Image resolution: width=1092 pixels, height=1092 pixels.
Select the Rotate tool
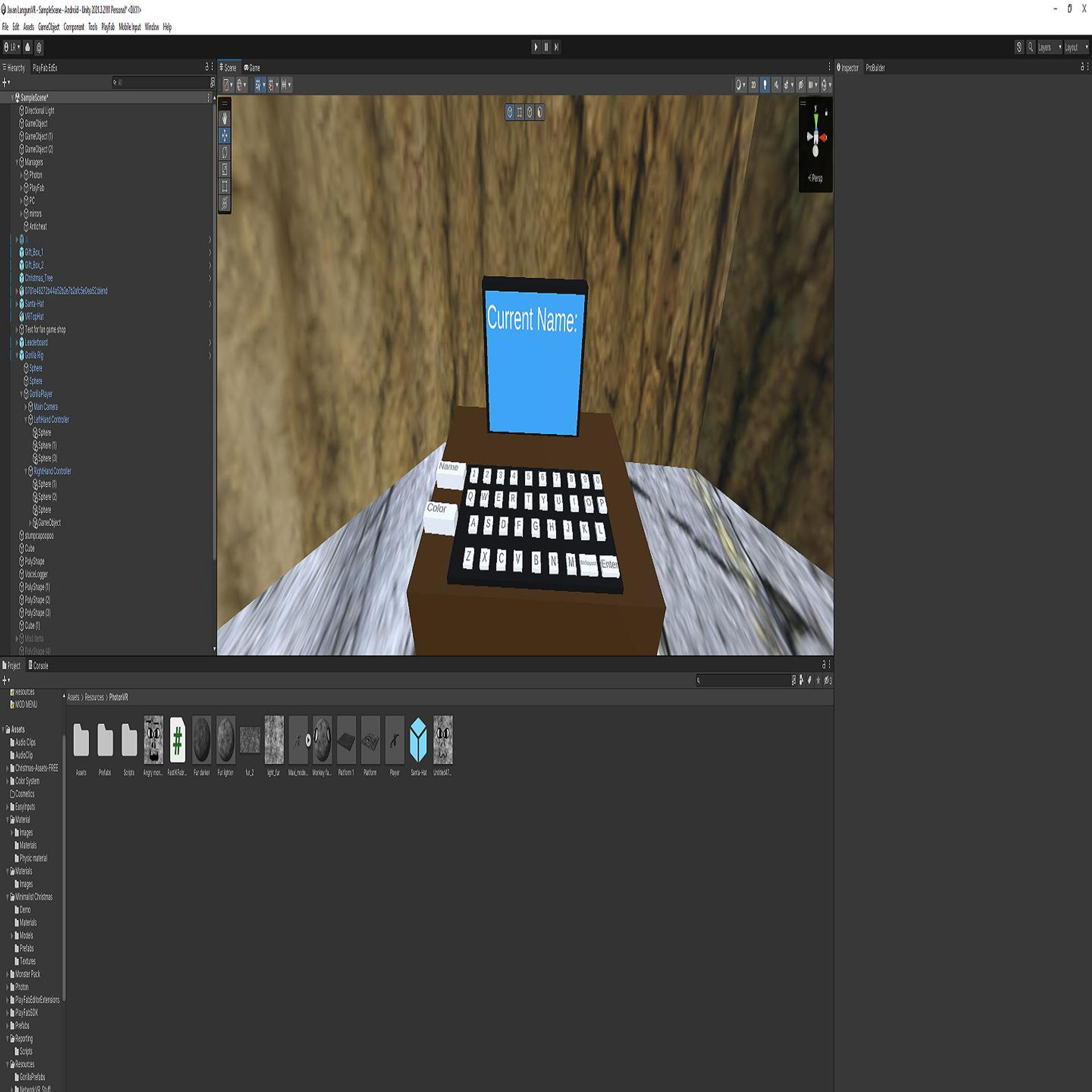point(225,152)
